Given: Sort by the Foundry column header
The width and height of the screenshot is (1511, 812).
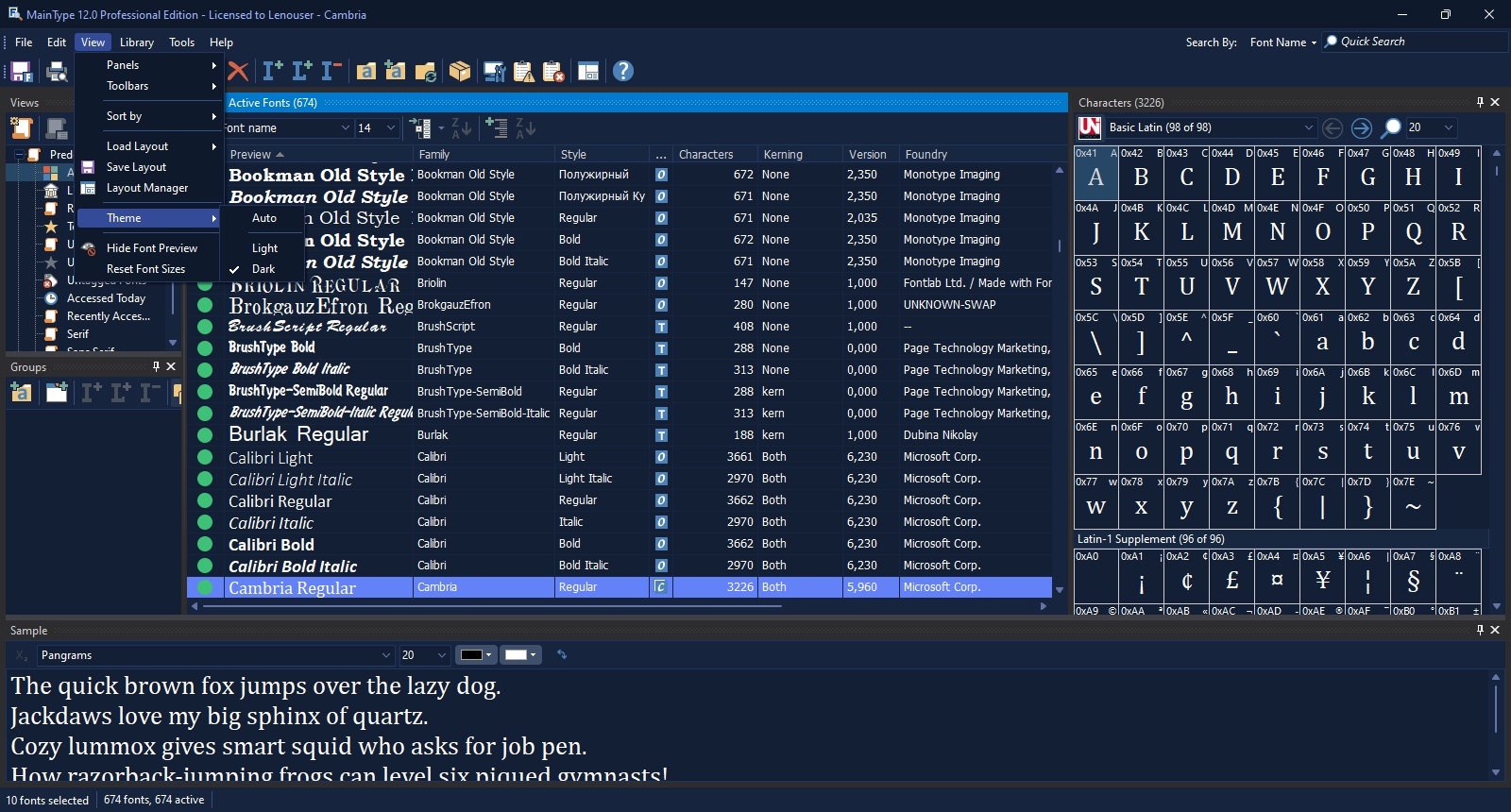Looking at the screenshot, I should (975, 154).
